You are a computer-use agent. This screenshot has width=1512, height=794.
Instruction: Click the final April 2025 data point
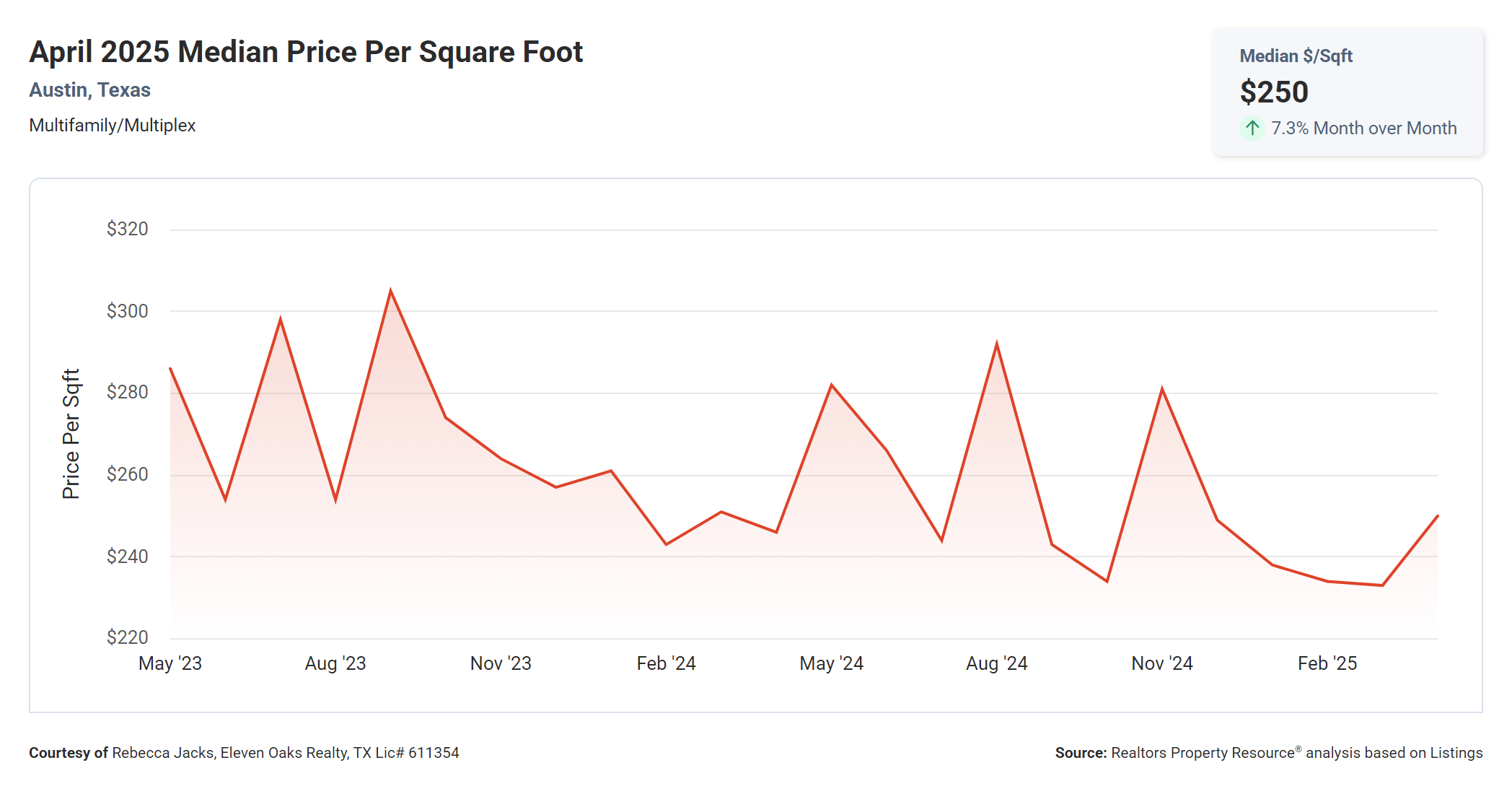click(1437, 516)
